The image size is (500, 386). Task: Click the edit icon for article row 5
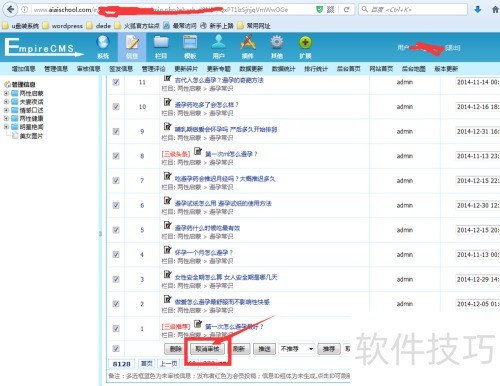tap(167, 225)
